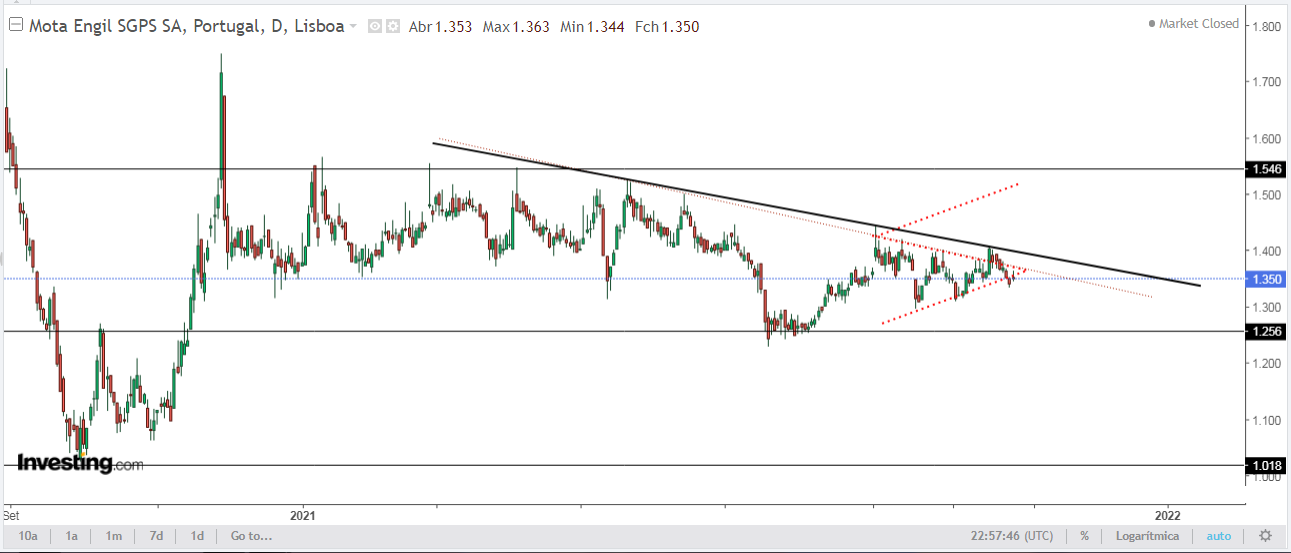
Task: Click the 1.700 price axis label
Action: coord(1267,82)
